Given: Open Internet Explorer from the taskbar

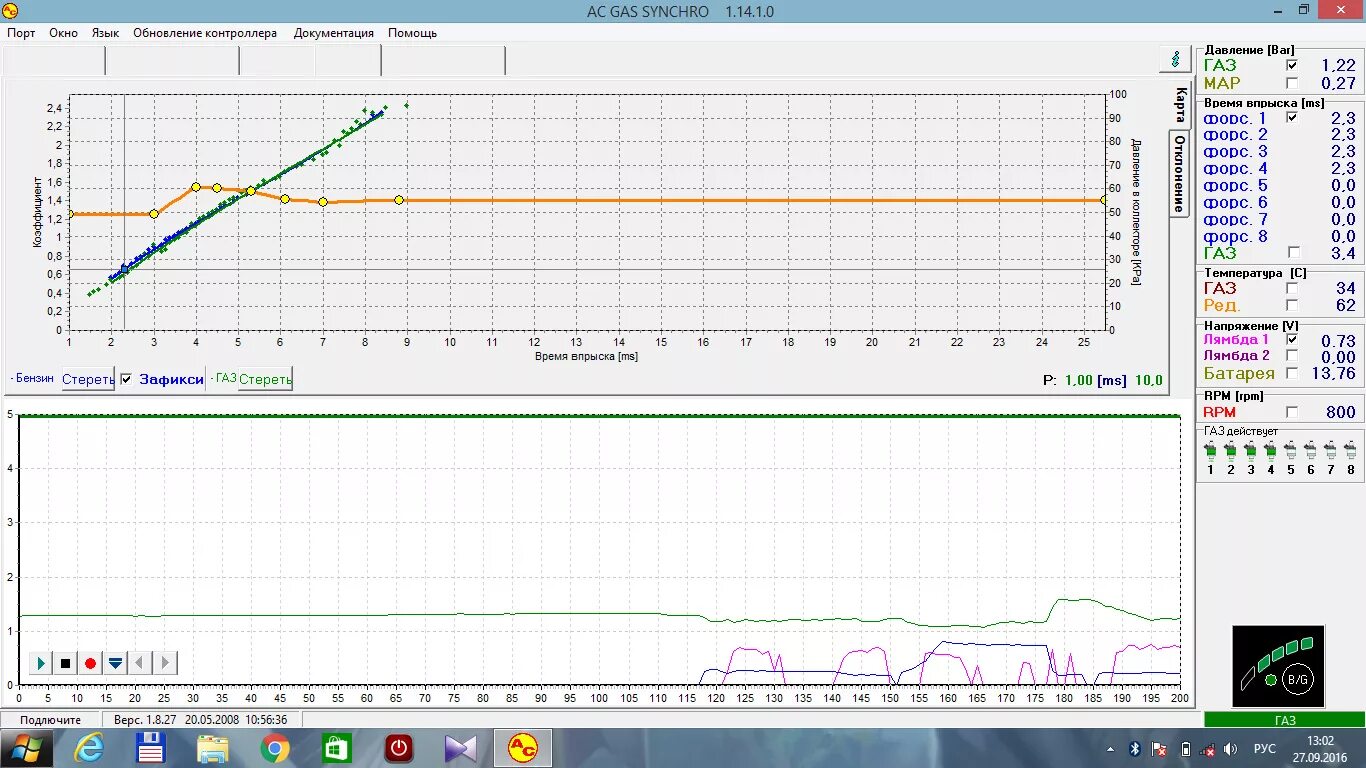Looking at the screenshot, I should pyautogui.click(x=89, y=747).
